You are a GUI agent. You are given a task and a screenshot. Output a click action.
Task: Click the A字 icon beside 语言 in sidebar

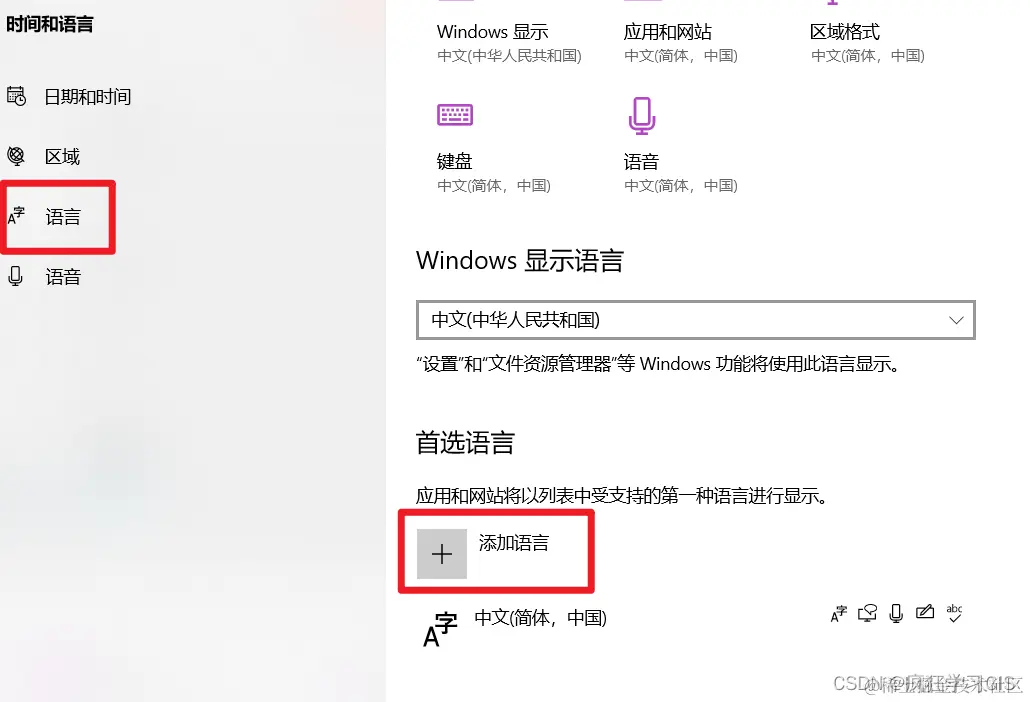[16, 215]
